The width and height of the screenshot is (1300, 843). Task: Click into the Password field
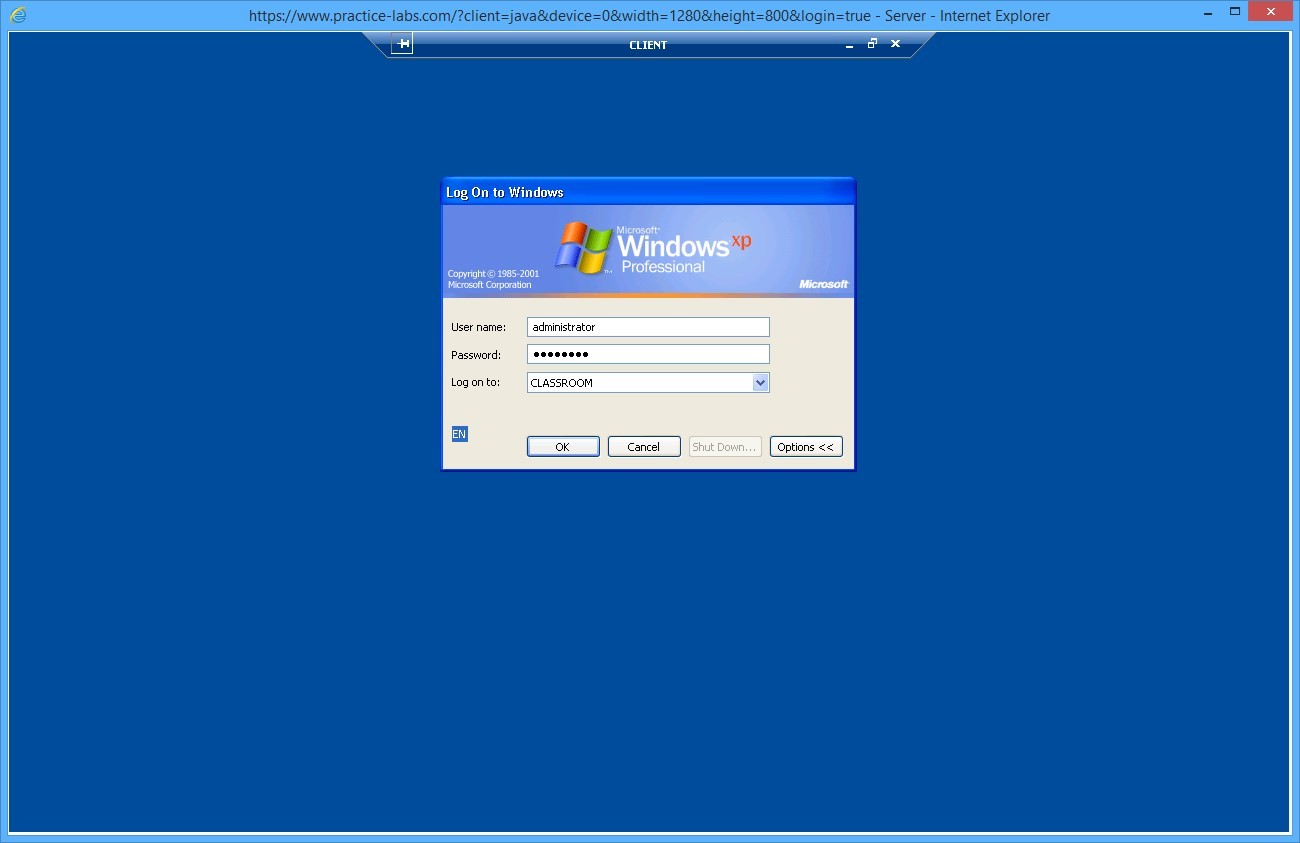pos(648,354)
